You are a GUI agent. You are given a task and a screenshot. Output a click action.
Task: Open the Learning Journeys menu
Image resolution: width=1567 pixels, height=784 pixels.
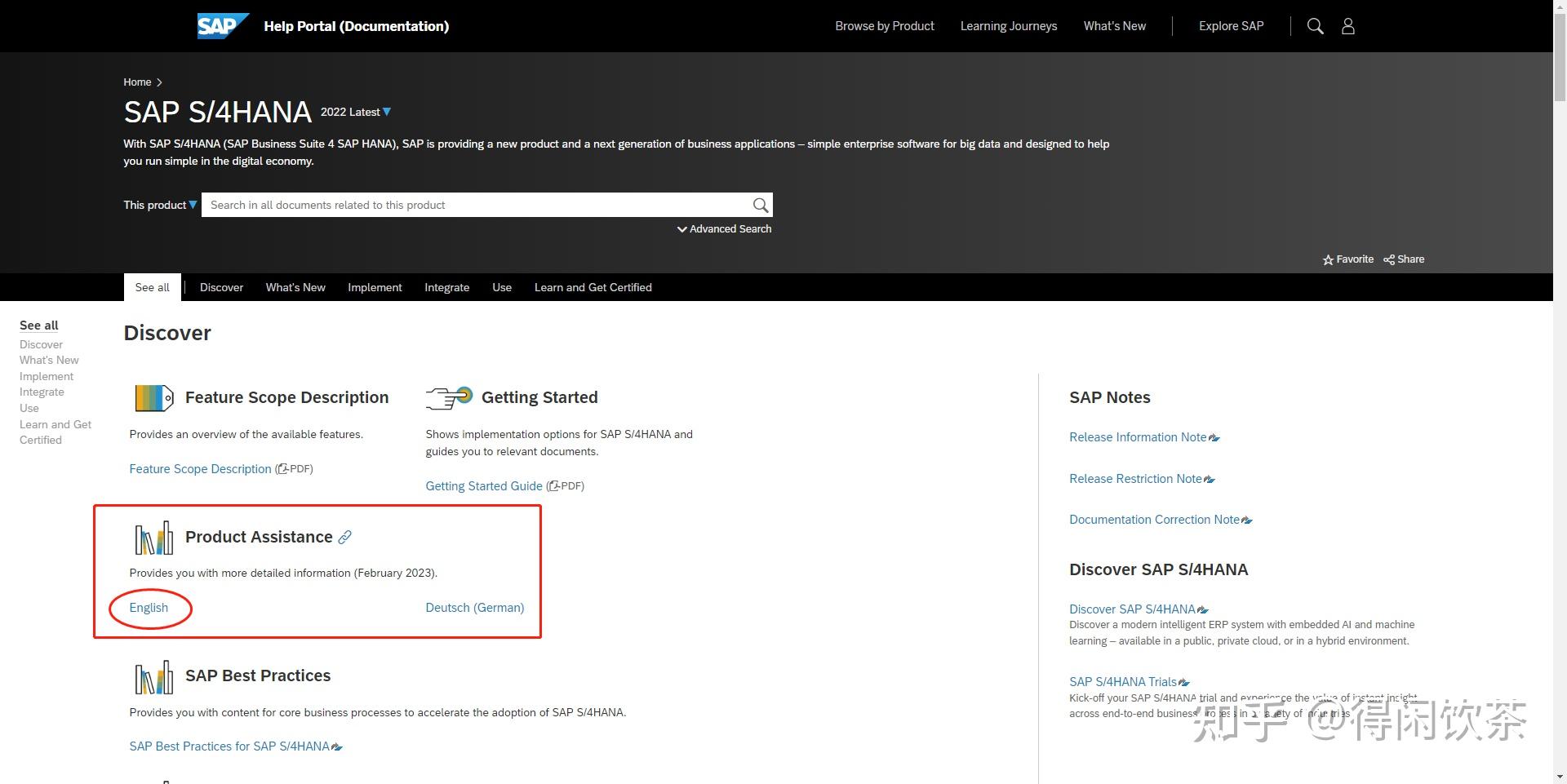point(1008,26)
